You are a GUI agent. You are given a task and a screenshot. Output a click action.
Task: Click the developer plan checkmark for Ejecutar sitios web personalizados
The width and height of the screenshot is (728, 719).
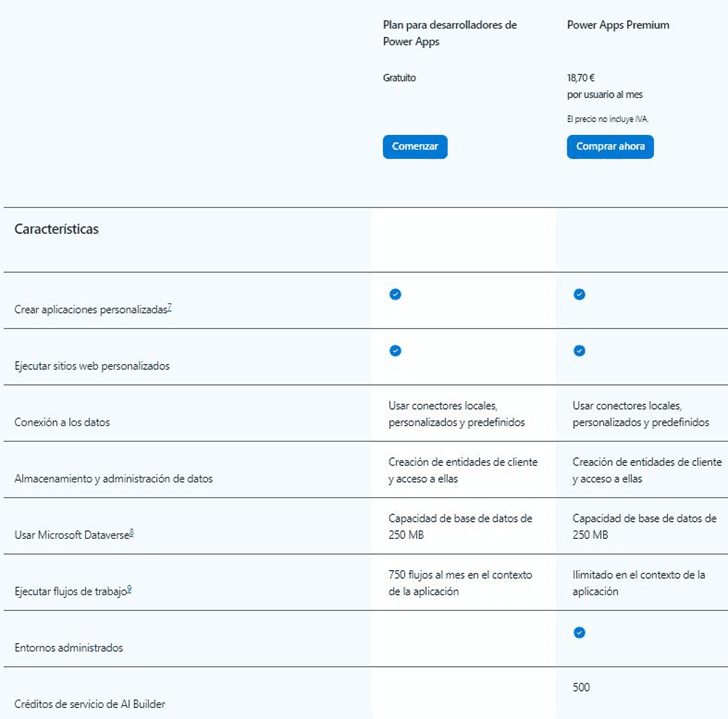coord(395,350)
